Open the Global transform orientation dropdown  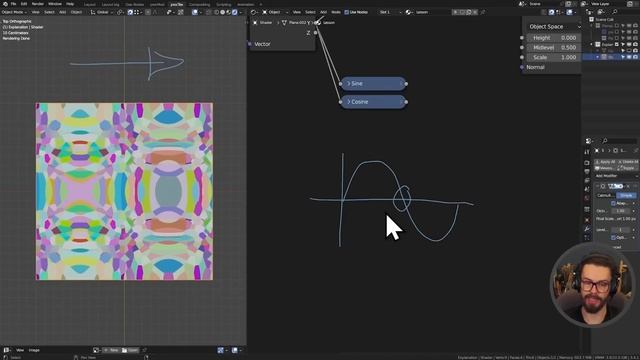102,12
